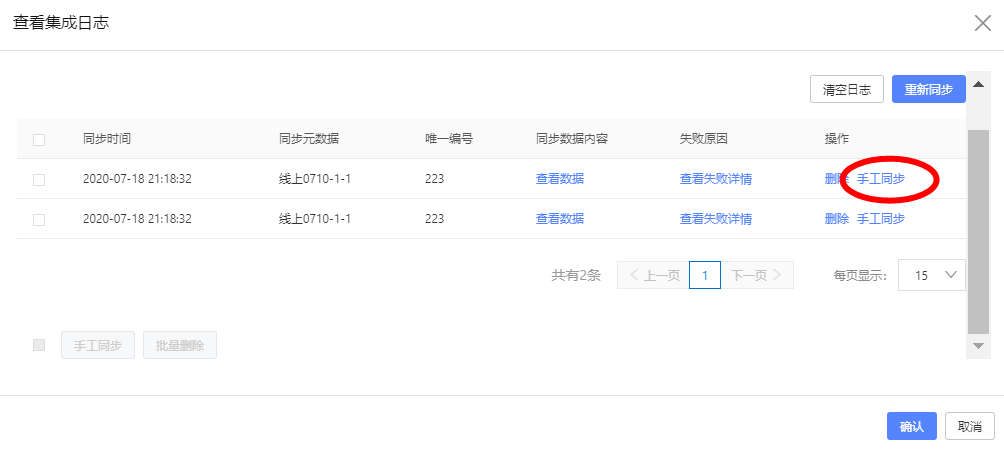The image size is (1004, 453).
Task: Cancel with the 取消 button
Action: [x=969, y=426]
